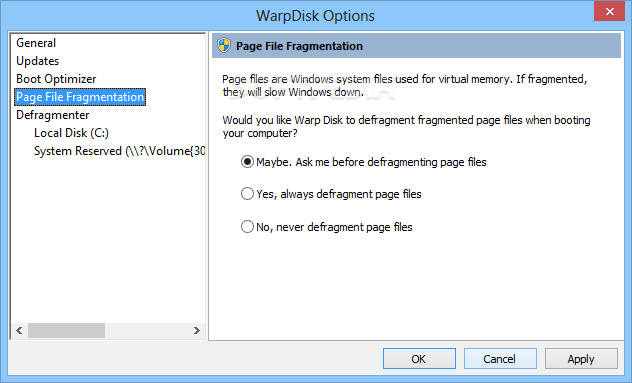This screenshot has width=632, height=383.
Task: Click the left scroll arrow in tree
Action: point(19,331)
